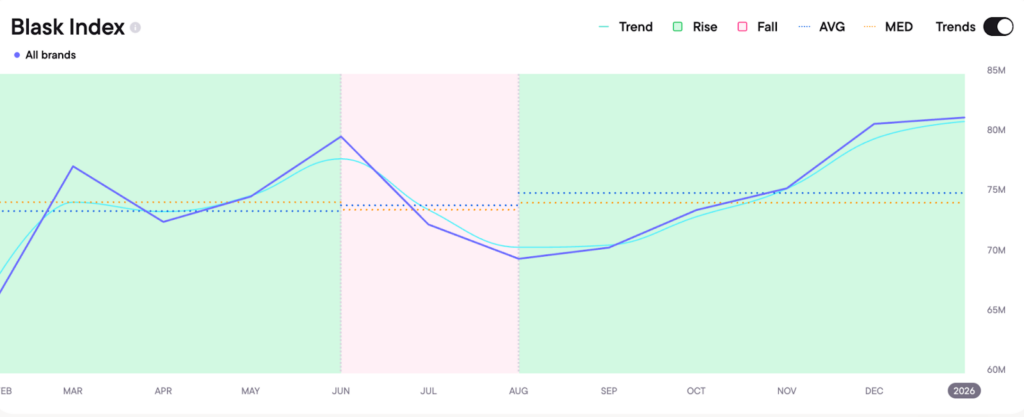The height and width of the screenshot is (417, 1024).
Task: Click the 85M y-axis label
Action: 995,71
